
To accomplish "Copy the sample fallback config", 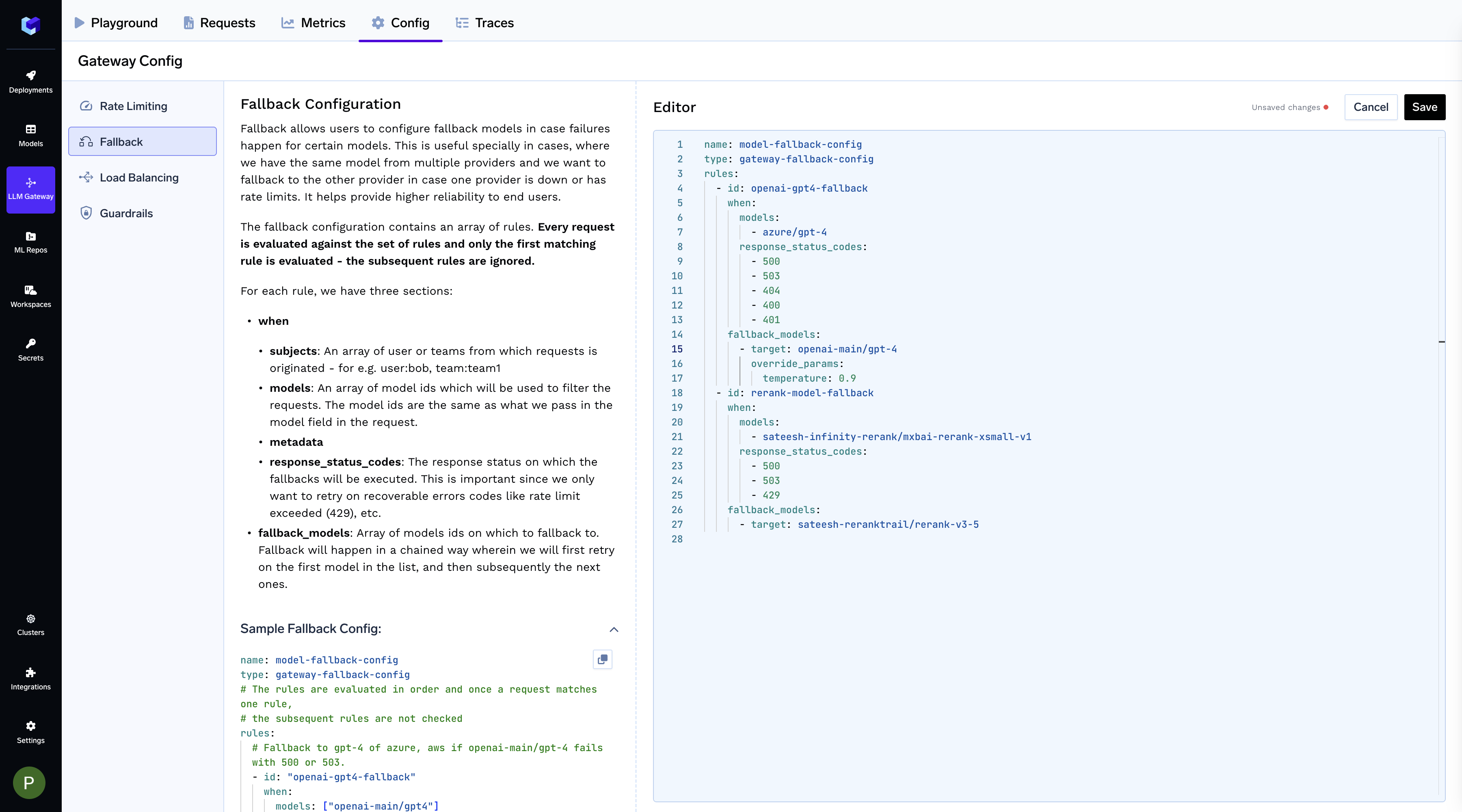I will click(602, 659).
